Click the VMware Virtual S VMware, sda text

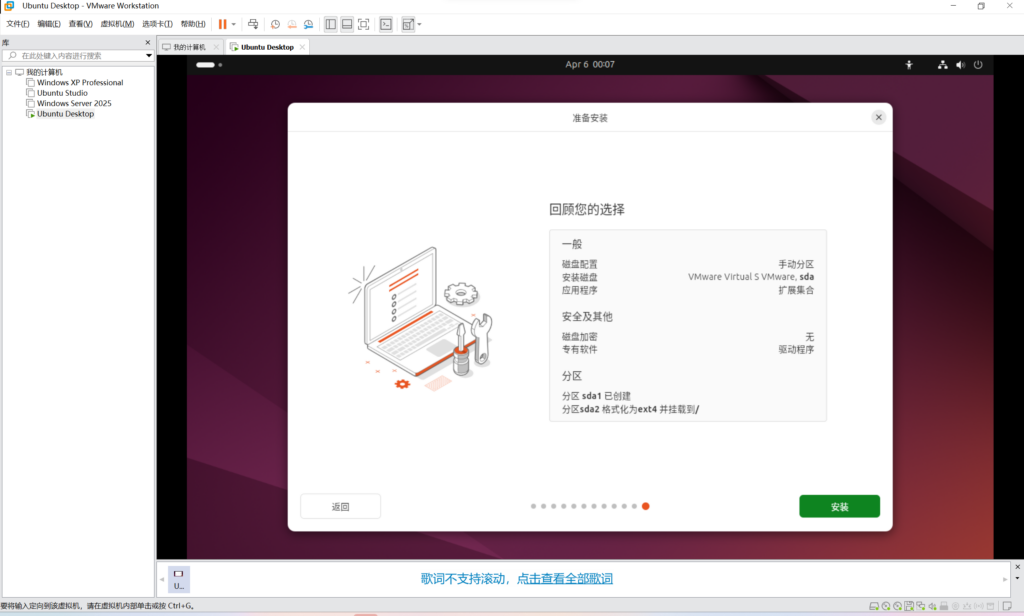click(750, 277)
